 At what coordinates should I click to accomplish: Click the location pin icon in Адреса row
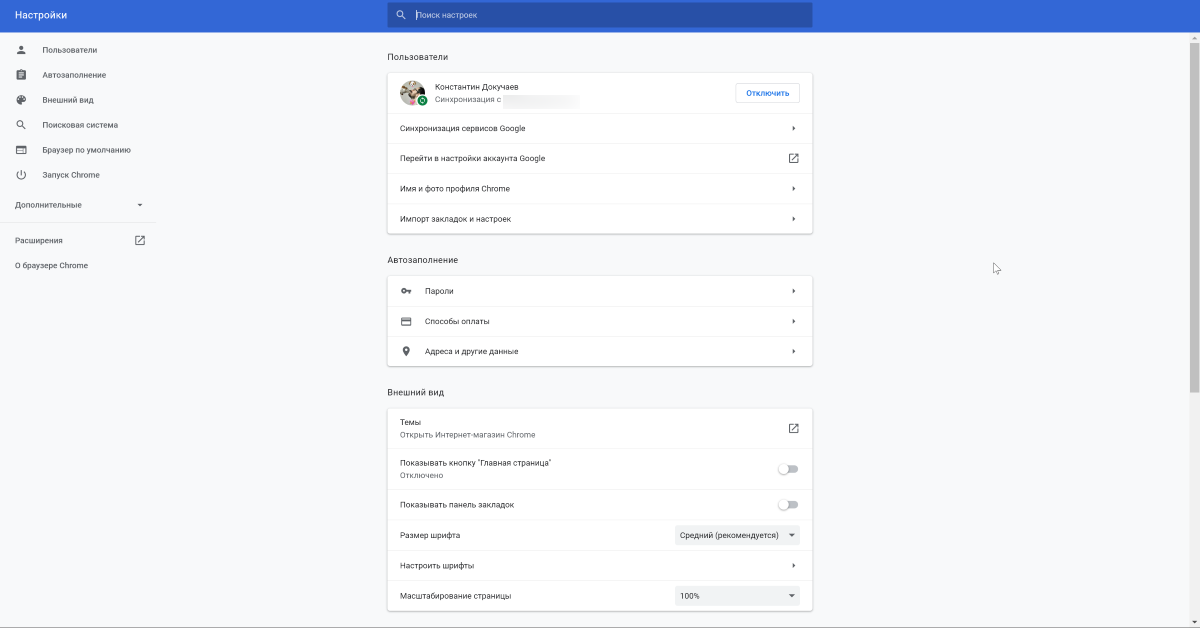(406, 351)
